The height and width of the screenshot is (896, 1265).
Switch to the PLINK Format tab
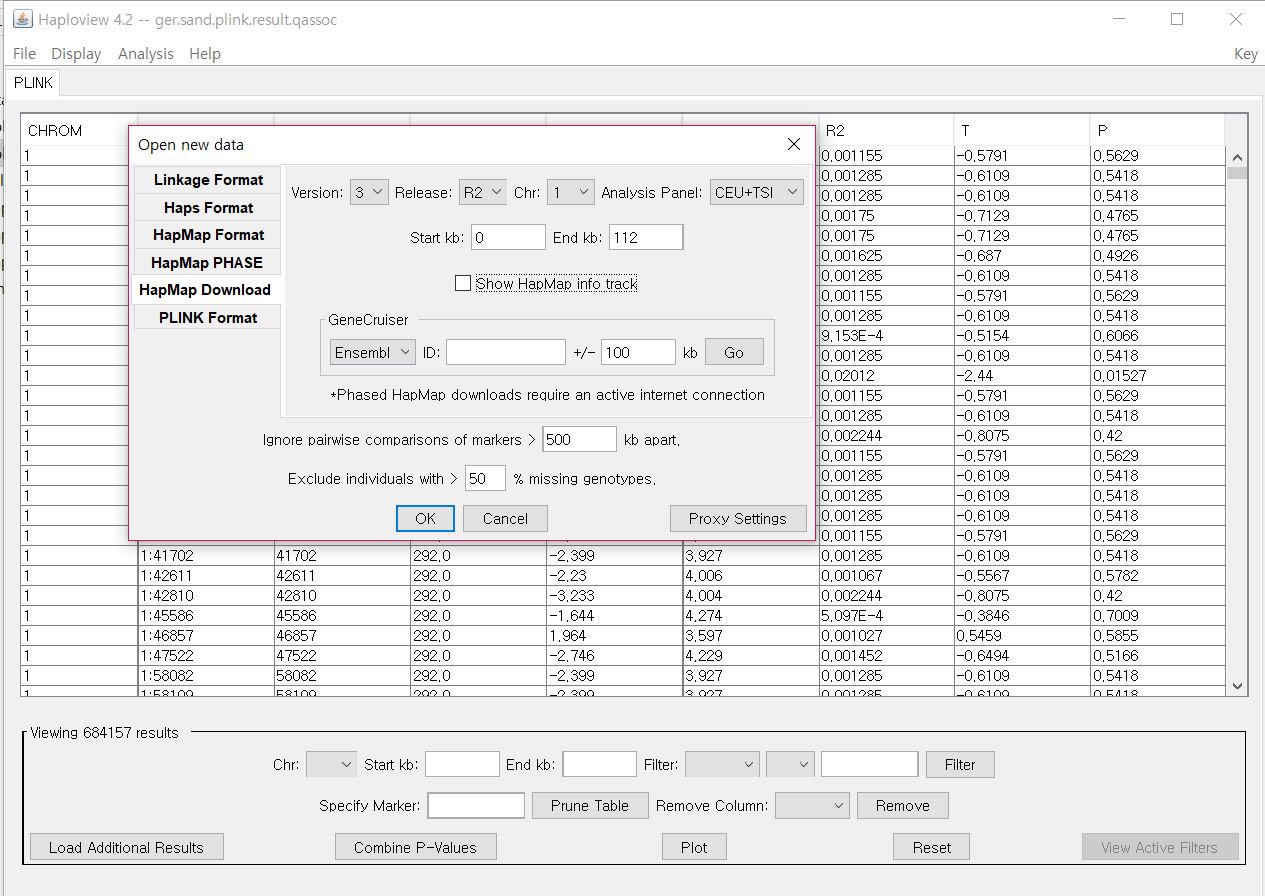(208, 318)
